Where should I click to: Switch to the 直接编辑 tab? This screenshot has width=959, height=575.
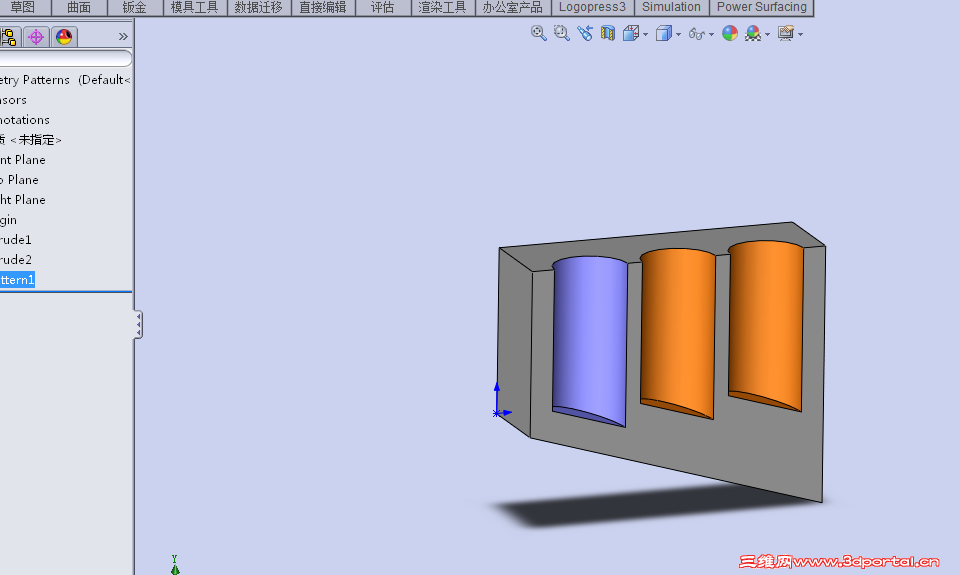click(x=323, y=7)
